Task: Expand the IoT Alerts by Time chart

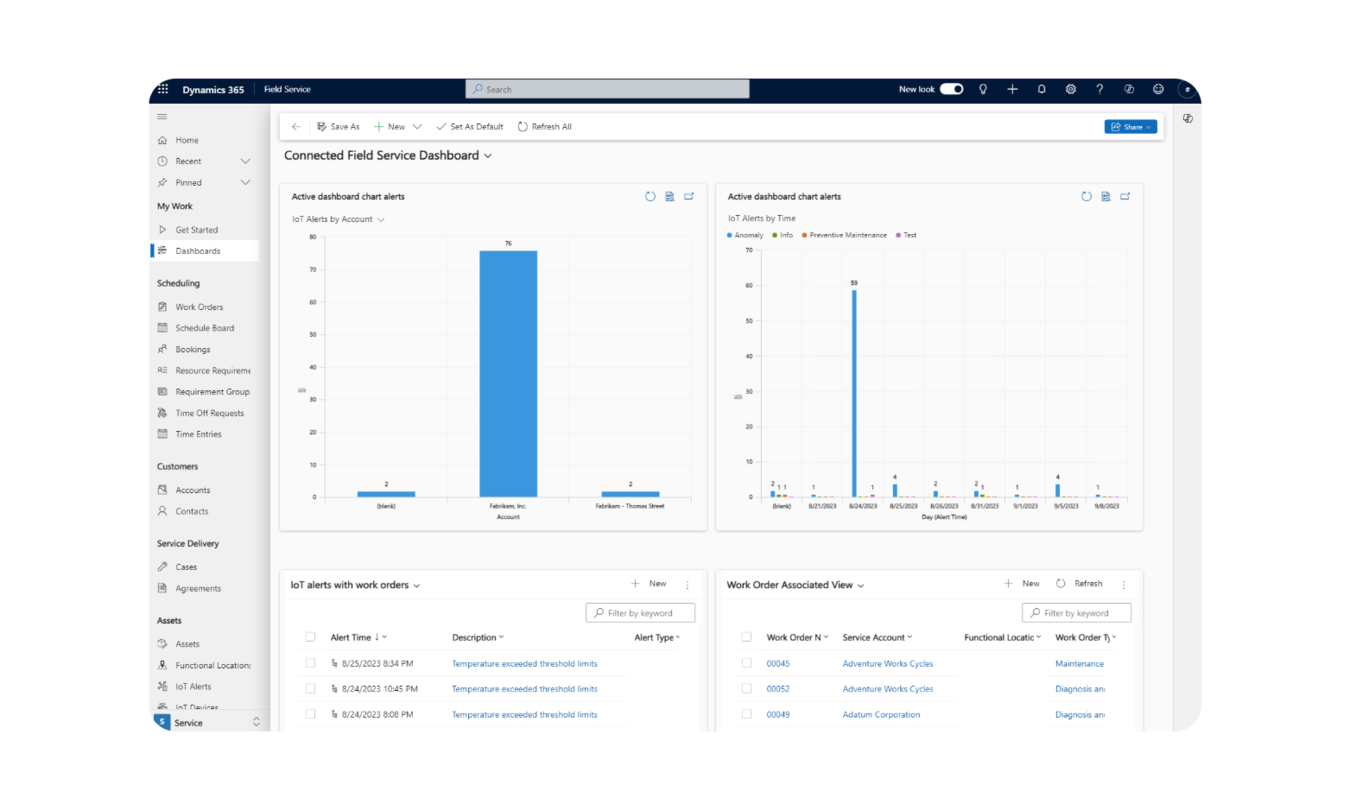Action: click(x=1125, y=197)
